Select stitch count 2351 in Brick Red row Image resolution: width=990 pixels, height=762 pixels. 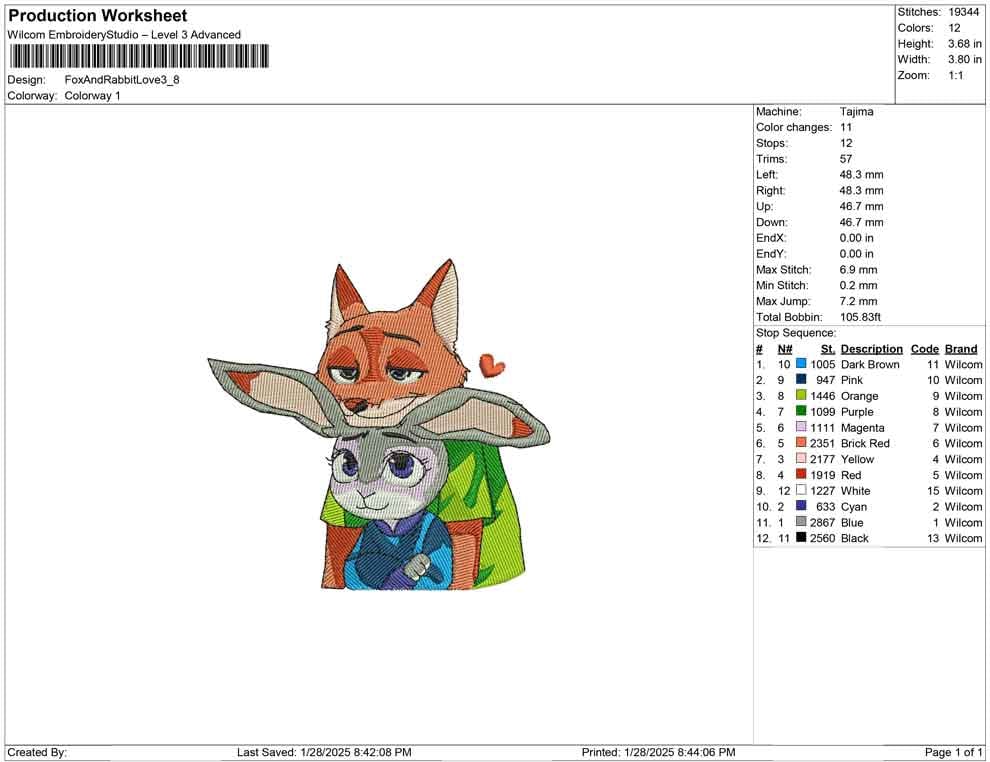pos(822,443)
